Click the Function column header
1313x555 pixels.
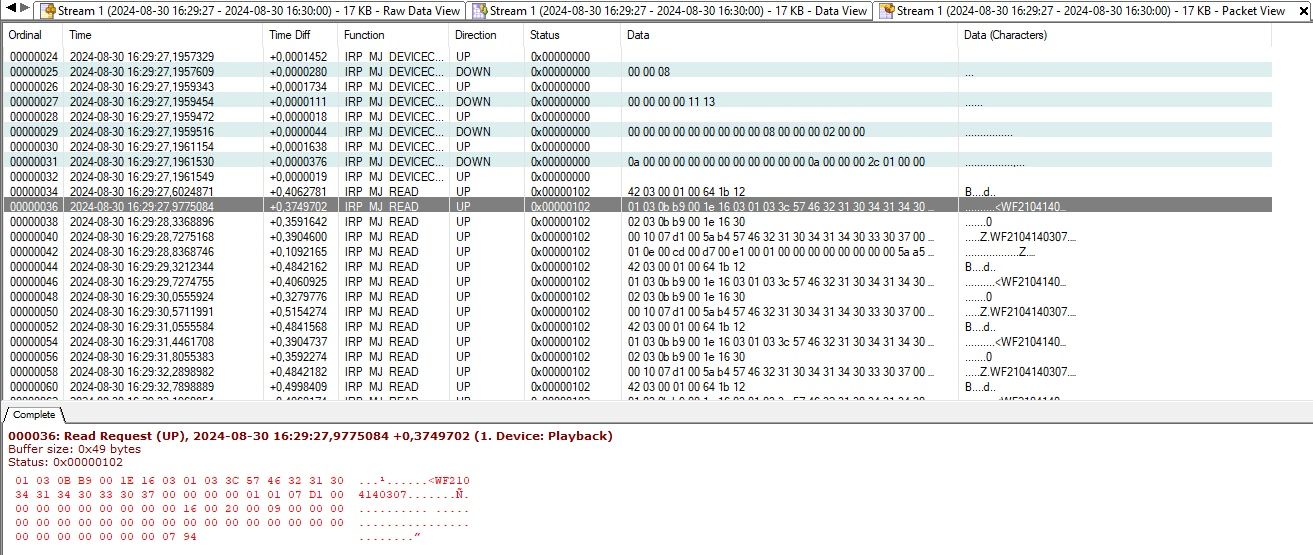coord(393,35)
